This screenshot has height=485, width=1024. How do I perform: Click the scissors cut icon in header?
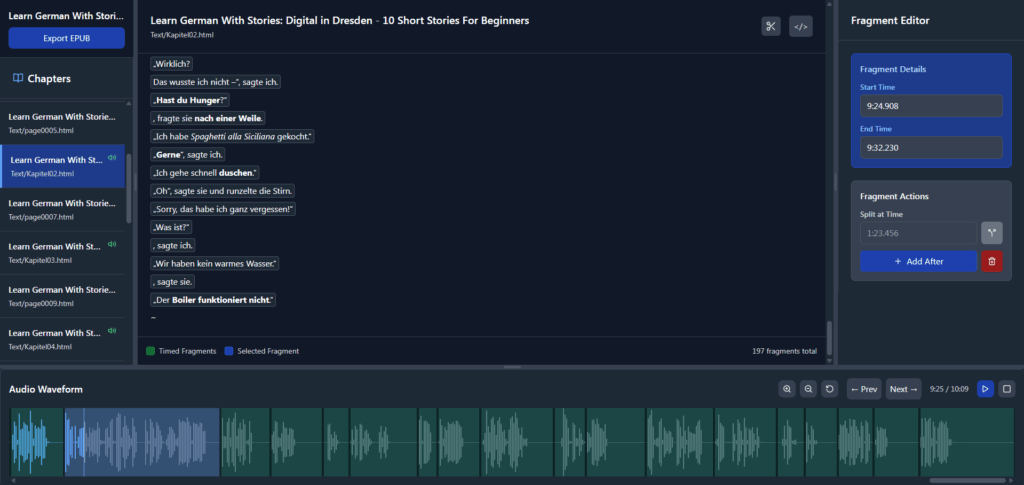tap(771, 26)
